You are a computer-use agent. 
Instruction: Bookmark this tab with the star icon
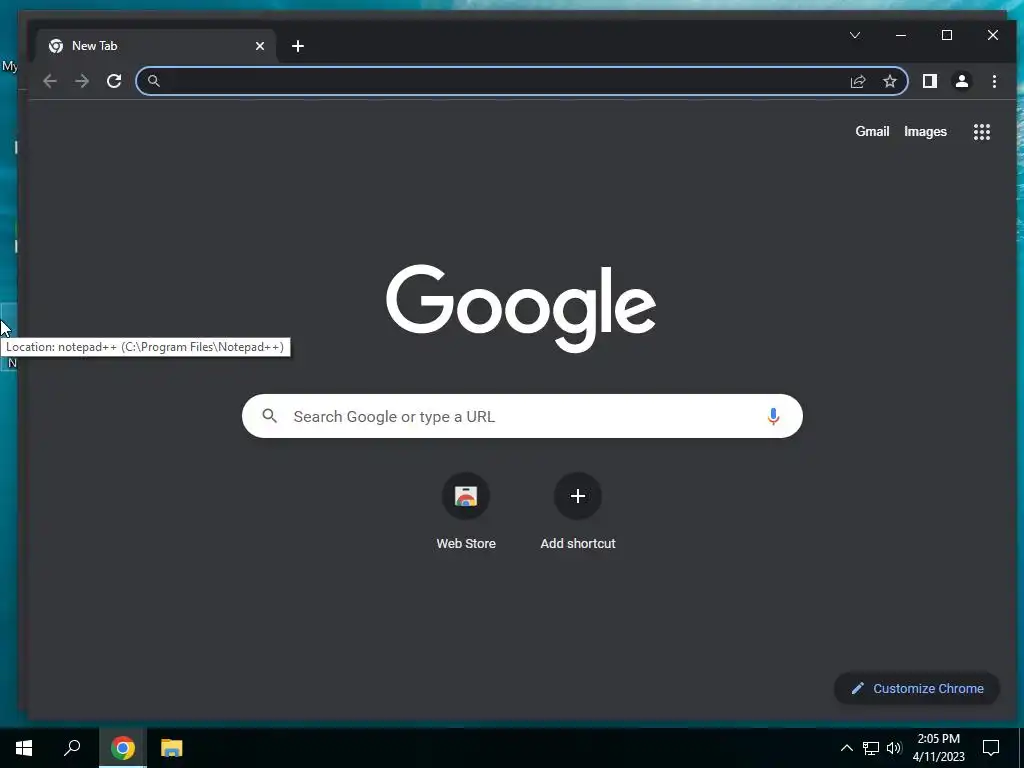pos(889,81)
